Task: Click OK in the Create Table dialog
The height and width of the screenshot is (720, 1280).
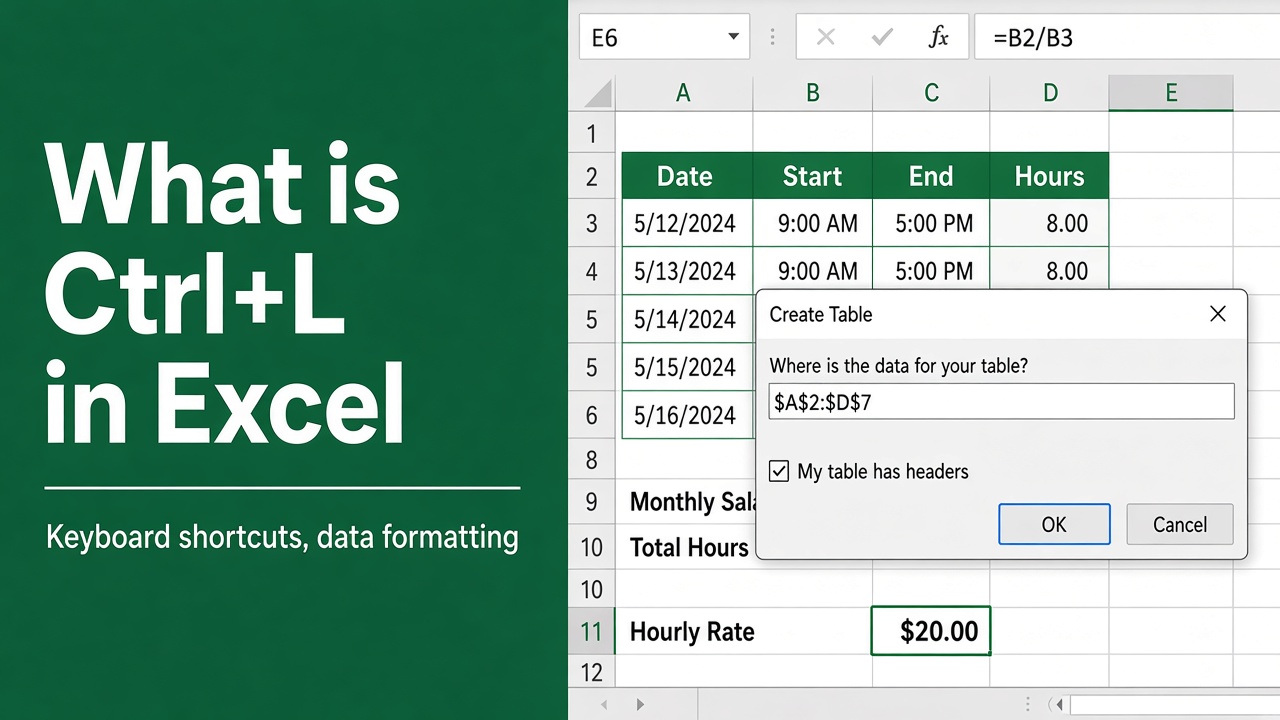Action: coord(1054,524)
